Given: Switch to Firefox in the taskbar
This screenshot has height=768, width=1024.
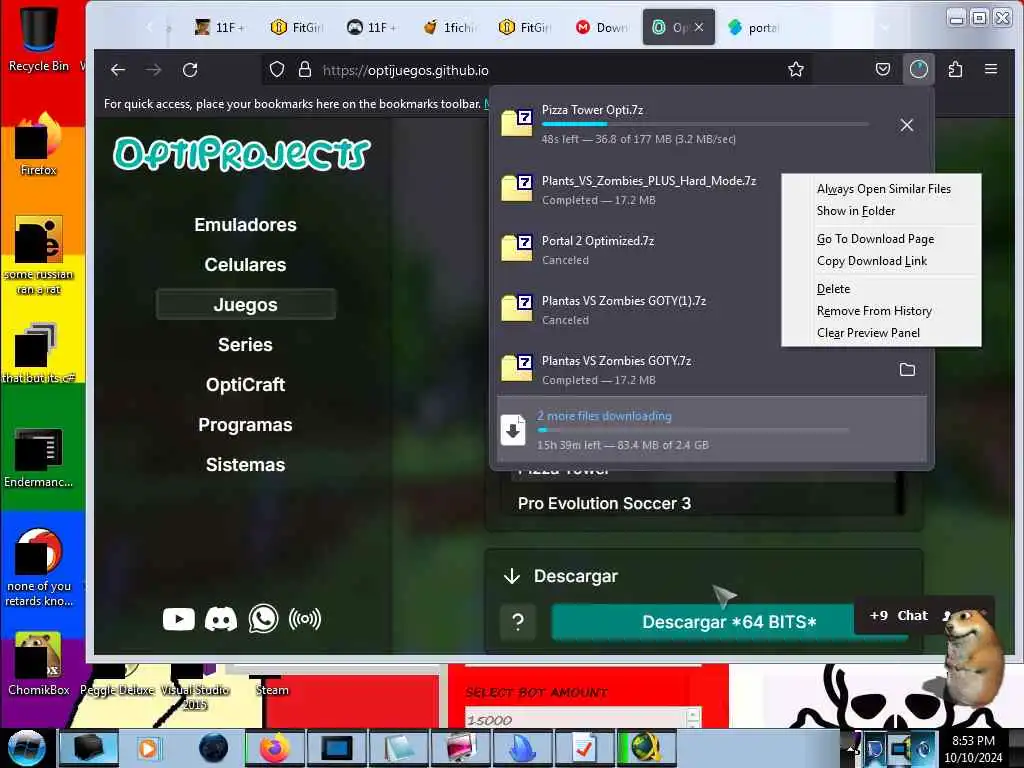Looking at the screenshot, I should [x=275, y=748].
